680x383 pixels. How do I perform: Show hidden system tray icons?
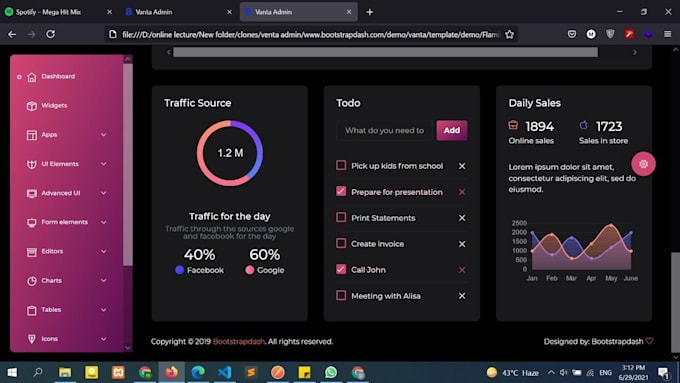(x=551, y=372)
